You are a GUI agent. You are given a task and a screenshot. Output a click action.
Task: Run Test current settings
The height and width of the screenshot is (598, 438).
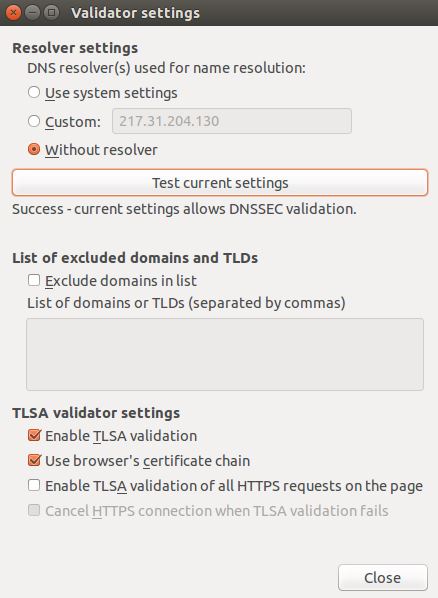click(x=220, y=183)
